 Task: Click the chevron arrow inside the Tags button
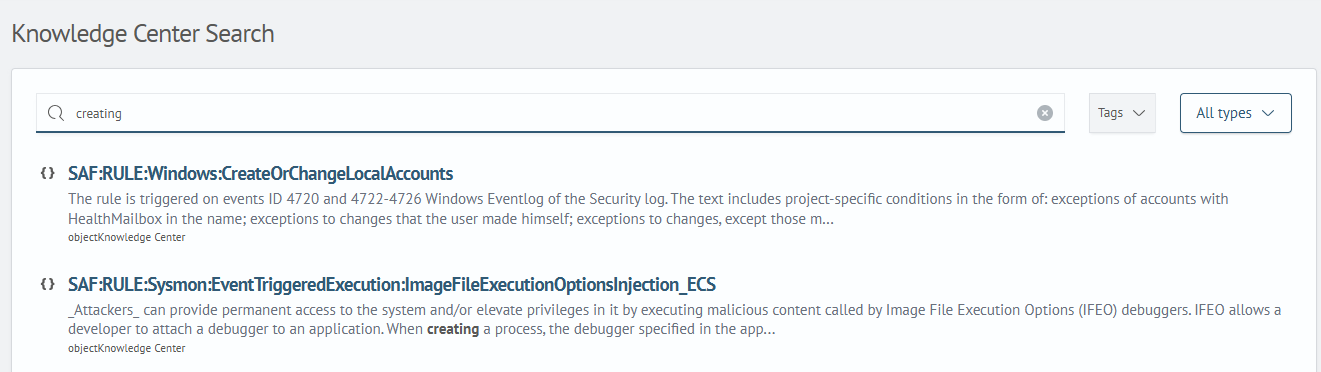1138,113
